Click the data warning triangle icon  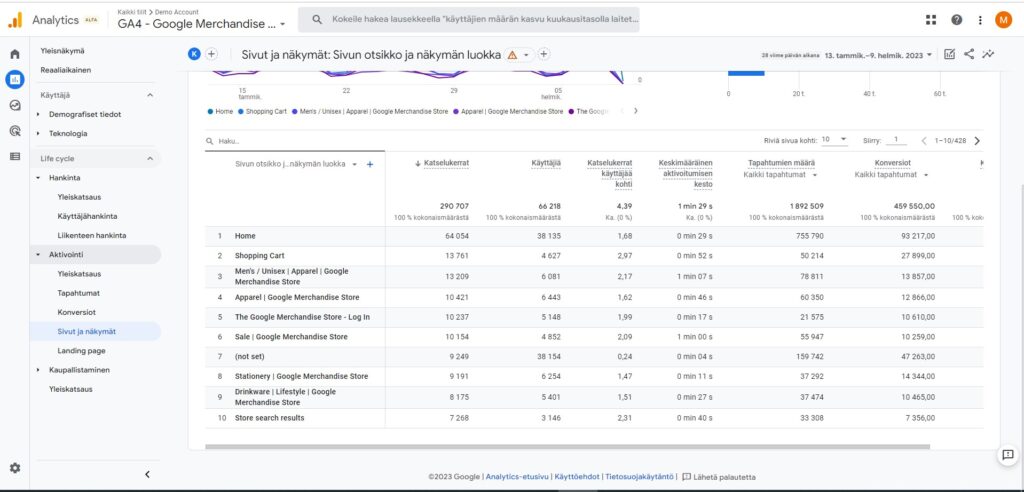click(512, 55)
